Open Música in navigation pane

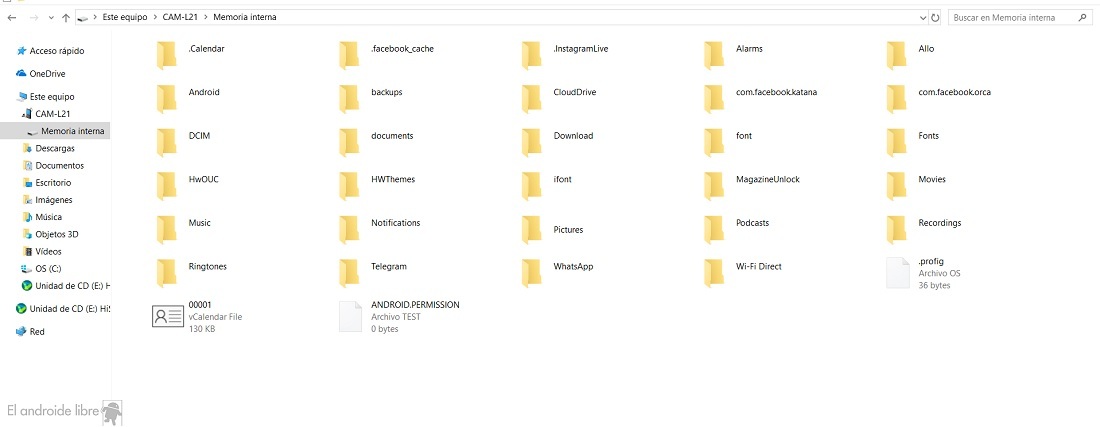click(42, 217)
